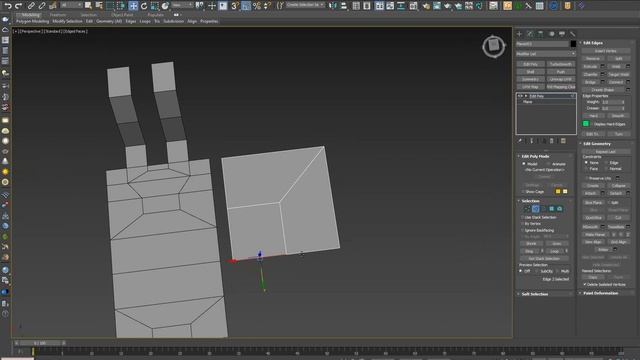Open the Object Paint ribbon tab
Image resolution: width=640 pixels, height=360 pixels.
122,15
